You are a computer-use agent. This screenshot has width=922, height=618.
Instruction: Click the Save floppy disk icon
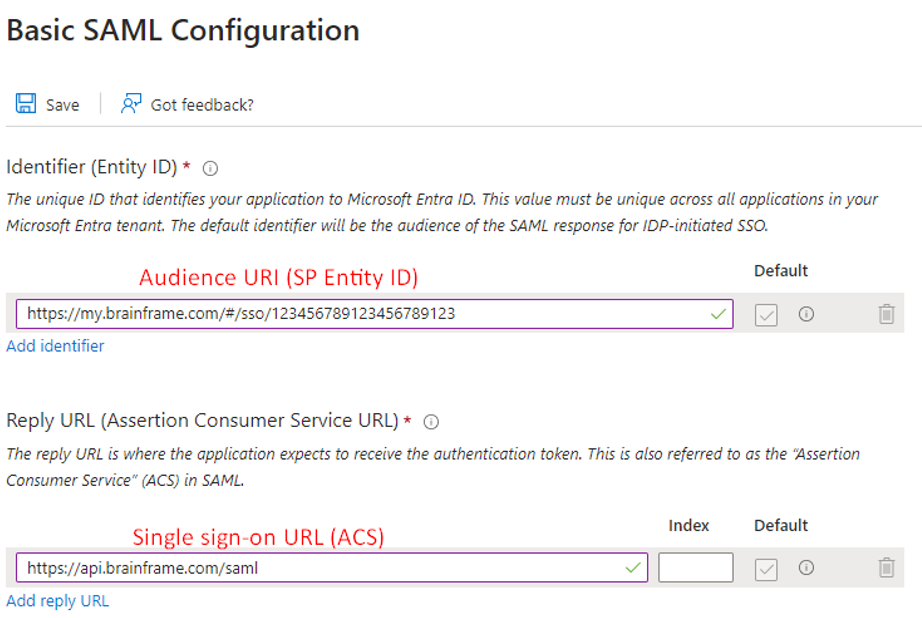click(26, 104)
